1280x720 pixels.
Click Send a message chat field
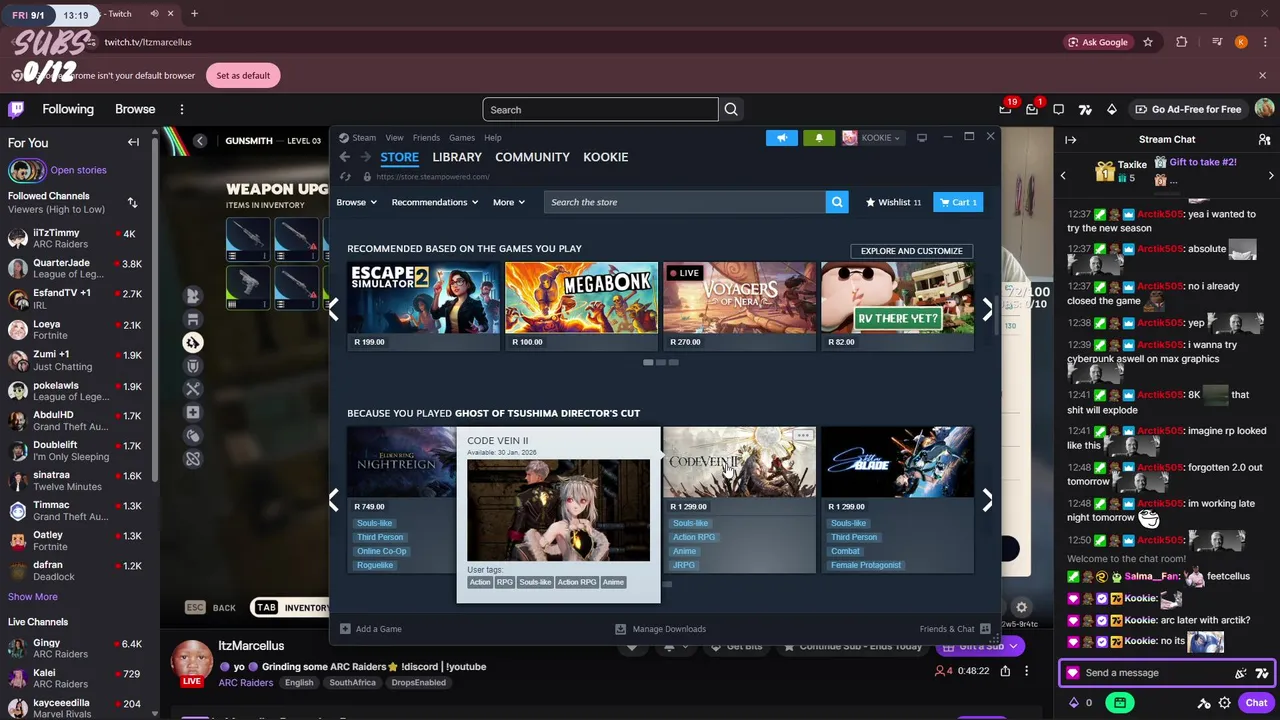[x=1166, y=673]
